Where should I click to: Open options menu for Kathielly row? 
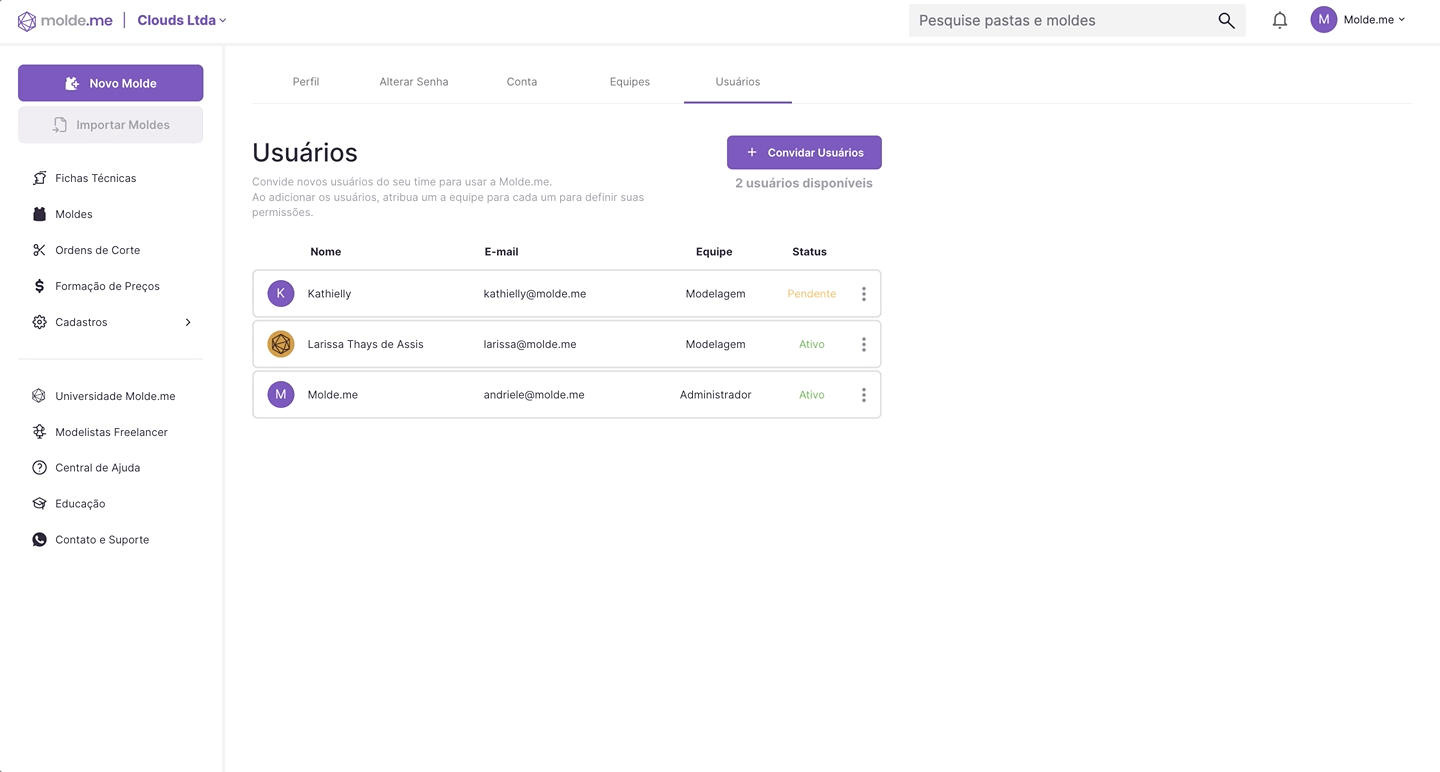(x=863, y=294)
